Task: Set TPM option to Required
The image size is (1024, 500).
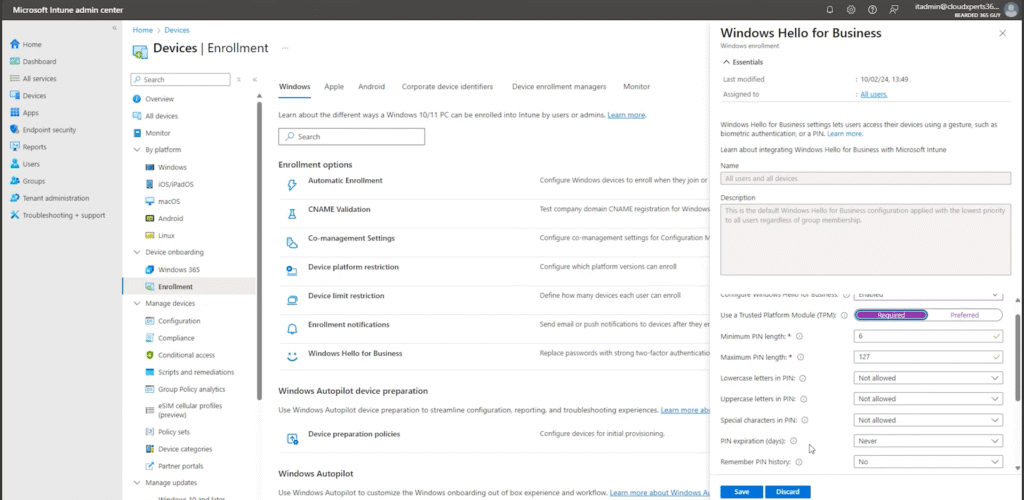Action: pyautogui.click(x=891, y=315)
